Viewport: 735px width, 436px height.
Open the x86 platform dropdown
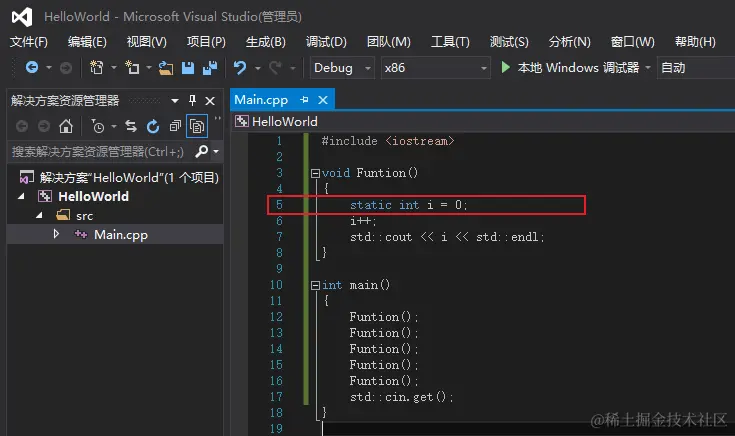click(435, 68)
